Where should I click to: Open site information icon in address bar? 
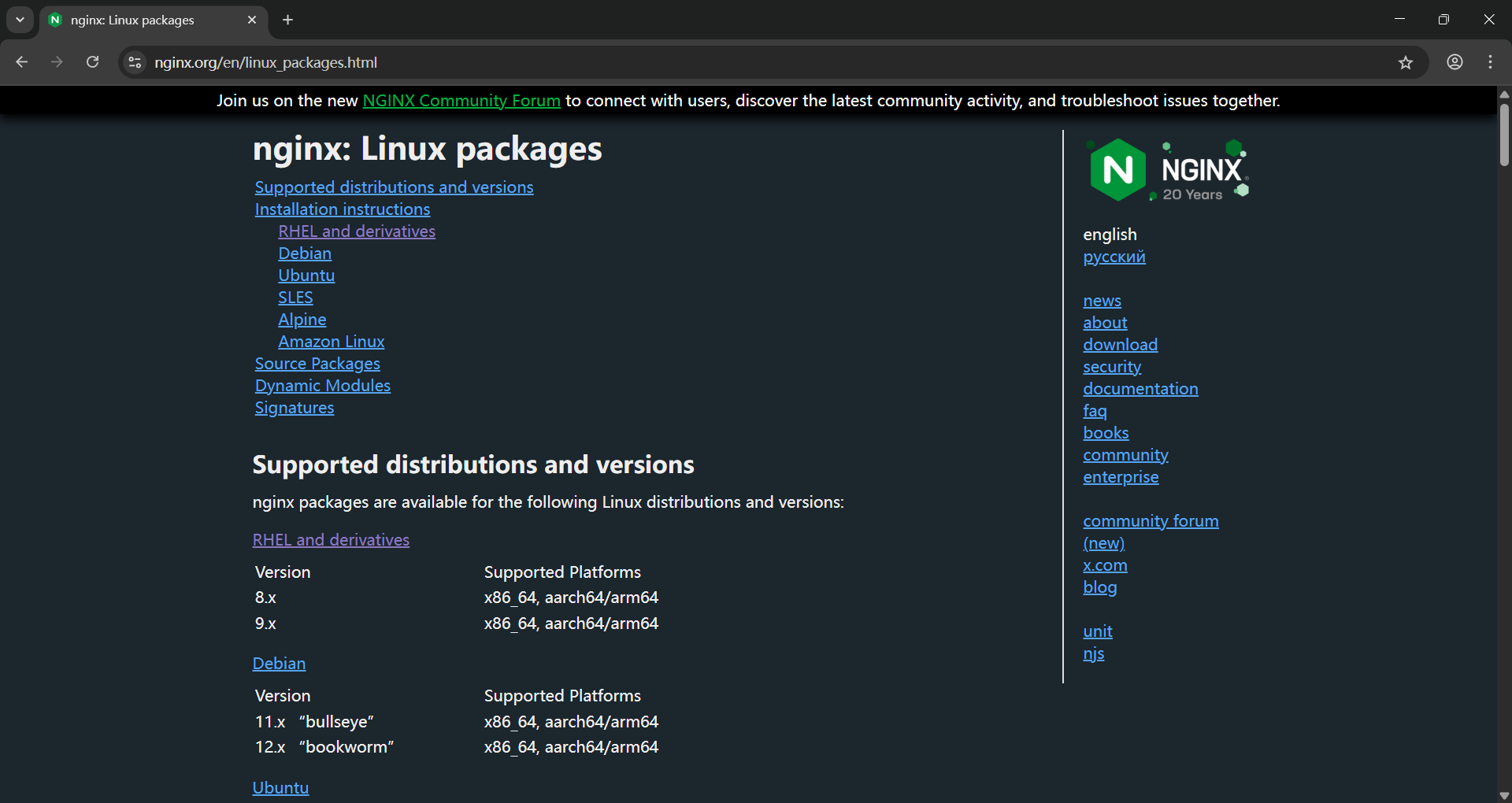point(135,62)
